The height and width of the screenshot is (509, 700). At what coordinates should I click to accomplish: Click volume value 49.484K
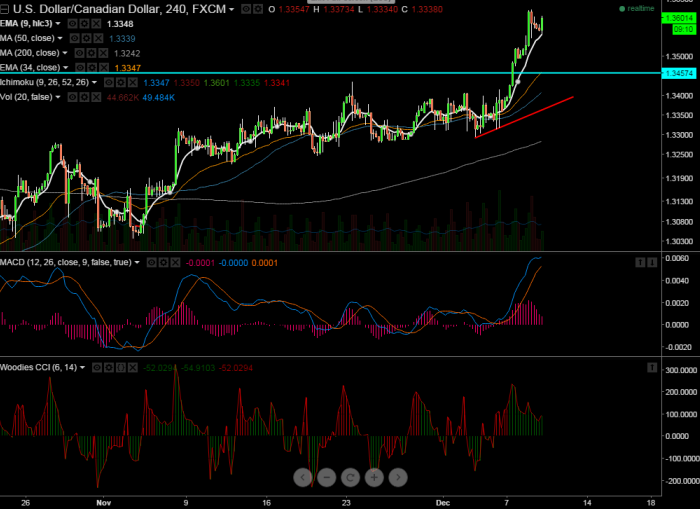(x=158, y=98)
